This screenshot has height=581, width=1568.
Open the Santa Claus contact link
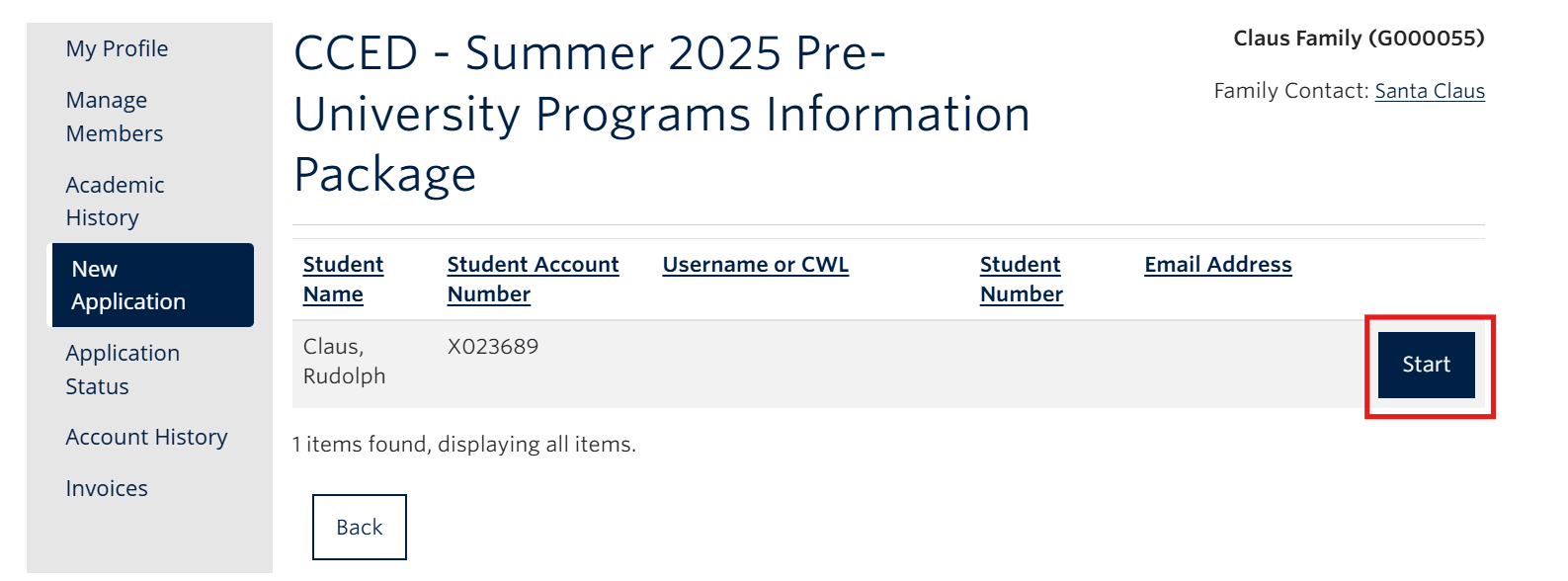click(x=1430, y=90)
